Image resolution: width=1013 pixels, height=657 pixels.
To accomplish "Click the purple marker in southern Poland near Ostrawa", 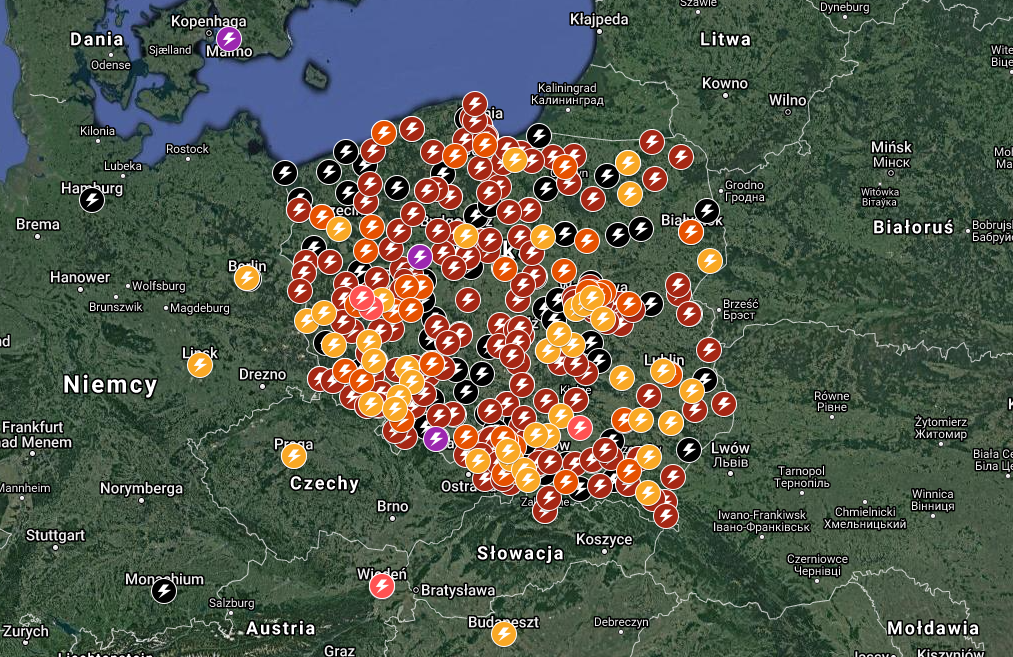I will (436, 439).
